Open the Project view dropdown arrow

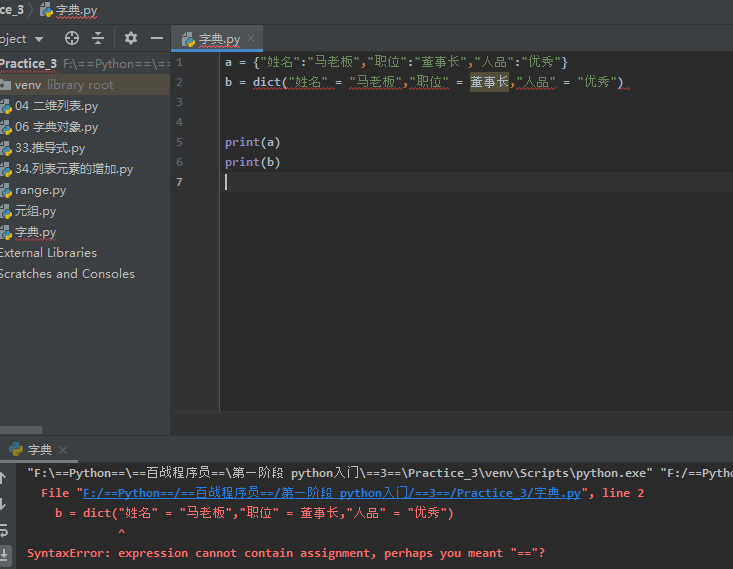pyautogui.click(x=39, y=39)
